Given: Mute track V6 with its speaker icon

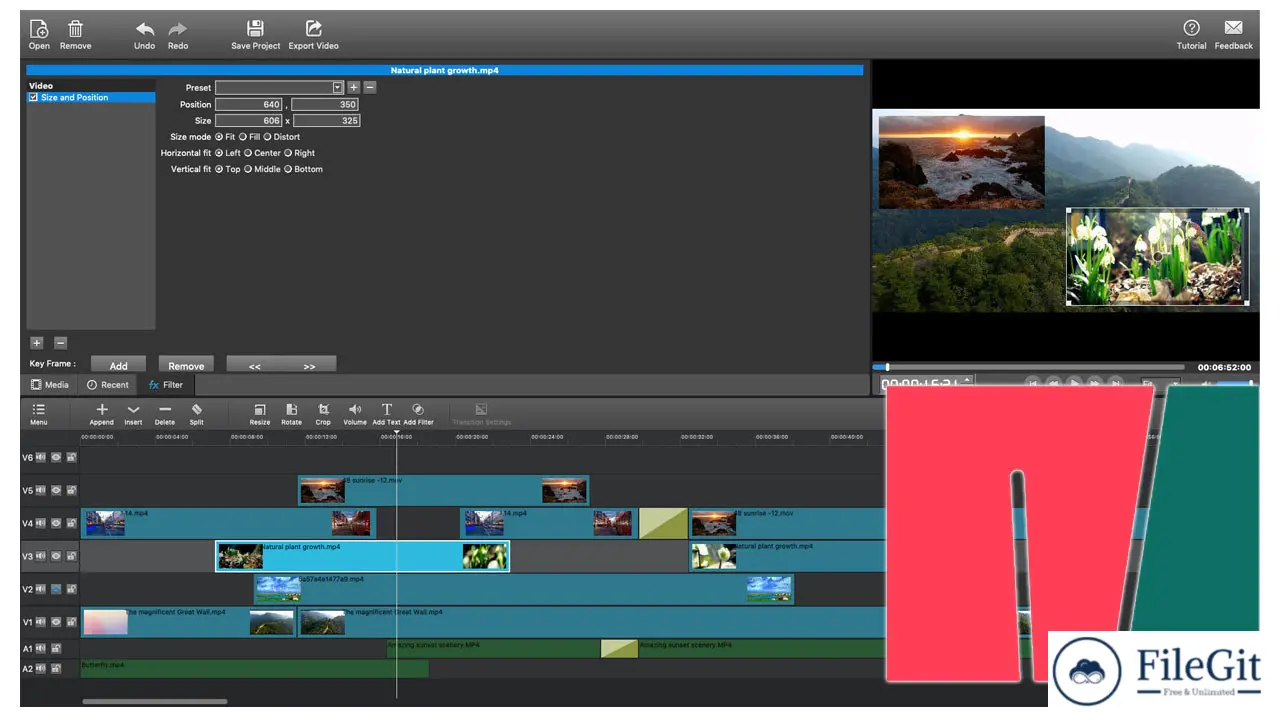Looking at the screenshot, I should coord(41,457).
